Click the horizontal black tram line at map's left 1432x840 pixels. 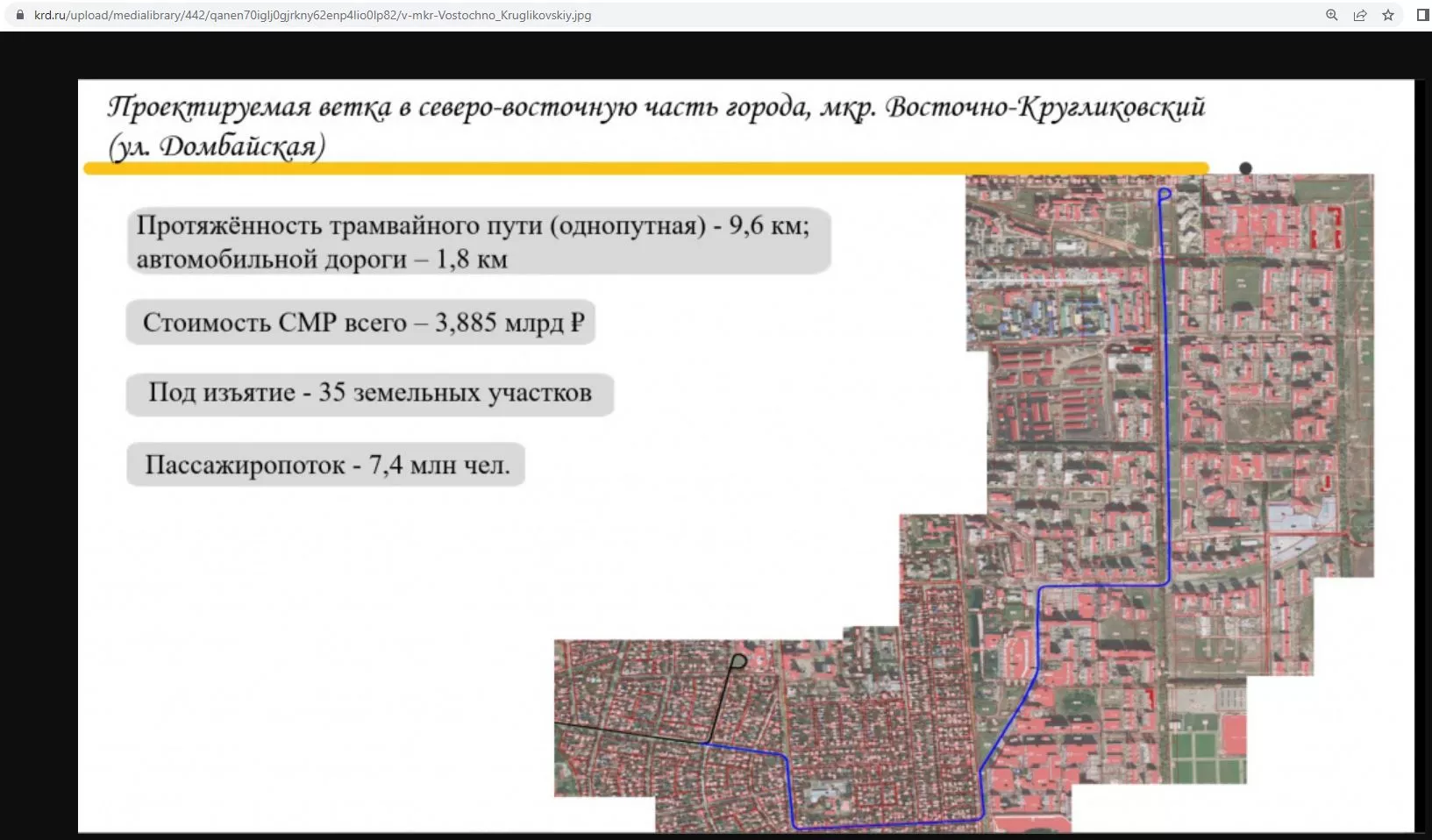(x=627, y=733)
